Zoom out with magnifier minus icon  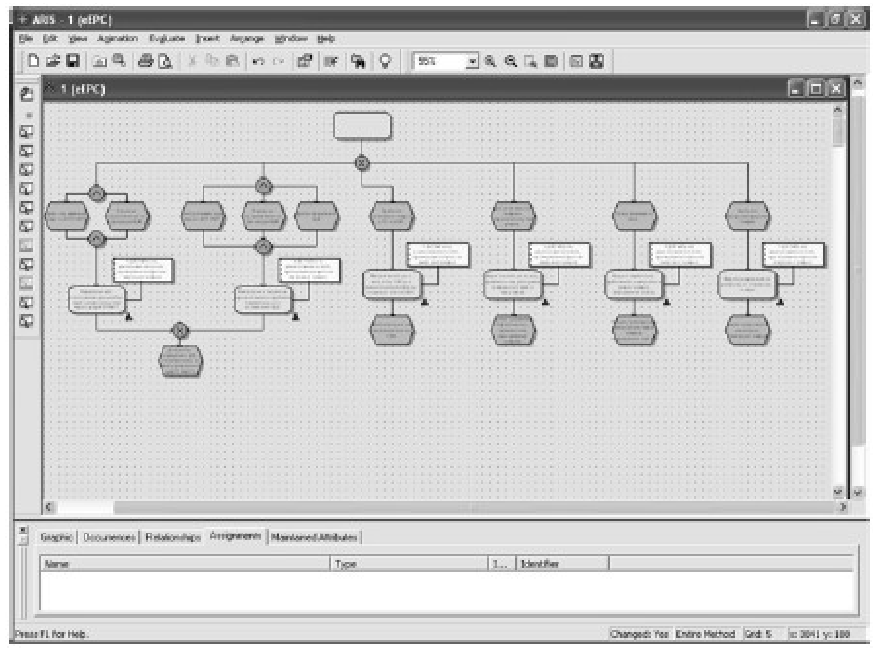[x=511, y=61]
